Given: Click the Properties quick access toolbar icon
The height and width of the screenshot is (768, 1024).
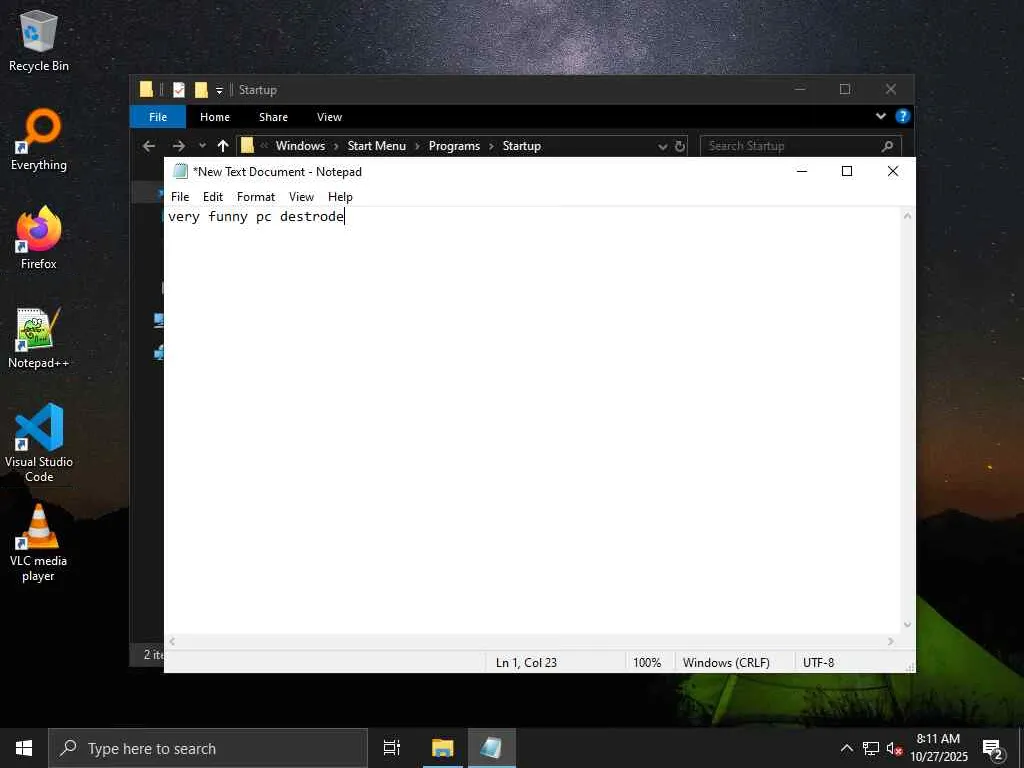Looking at the screenshot, I should coord(178,89).
